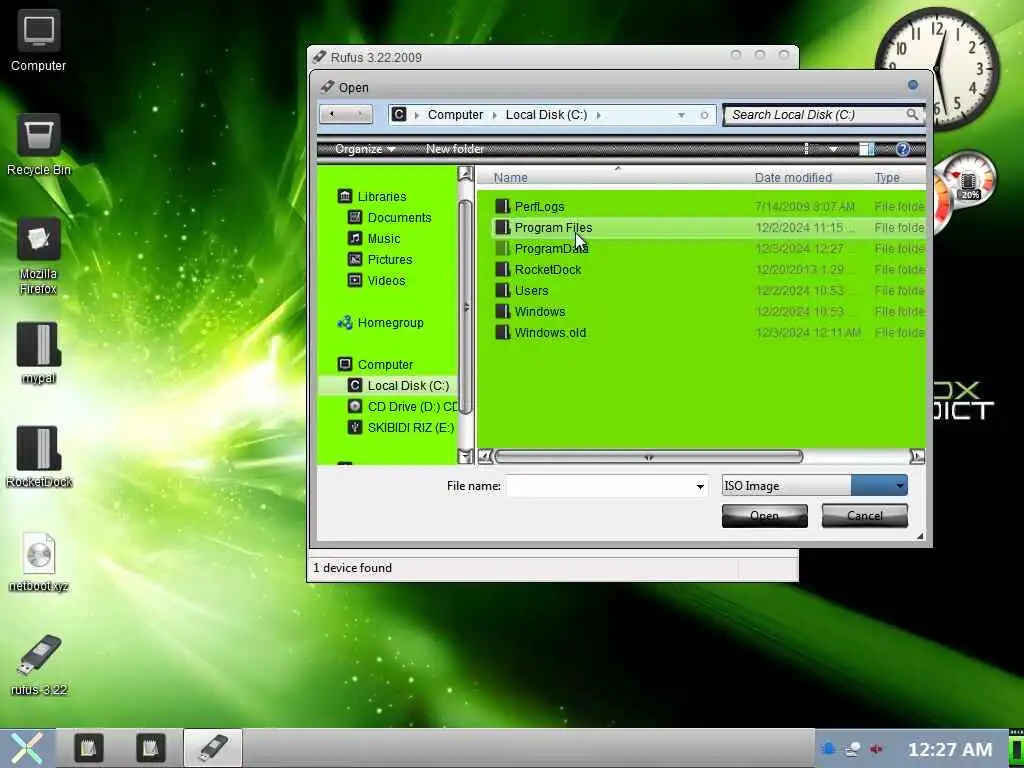Screen dimensions: 1024x768
Task: Click the first notepad taskbar icon
Action: [x=88, y=748]
